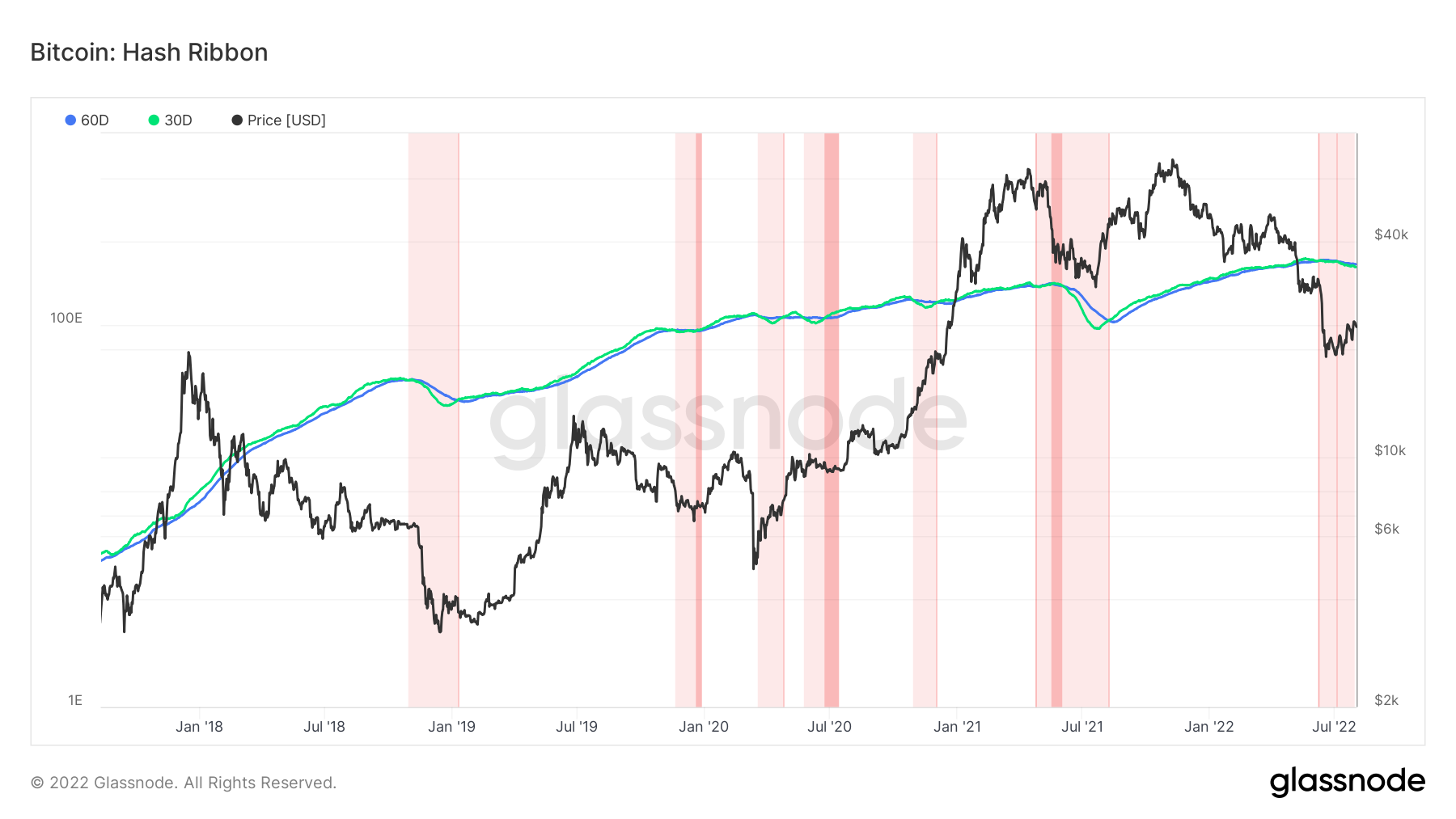Click the 100E hash rate axis label
The height and width of the screenshot is (819, 1456).
[x=66, y=318]
